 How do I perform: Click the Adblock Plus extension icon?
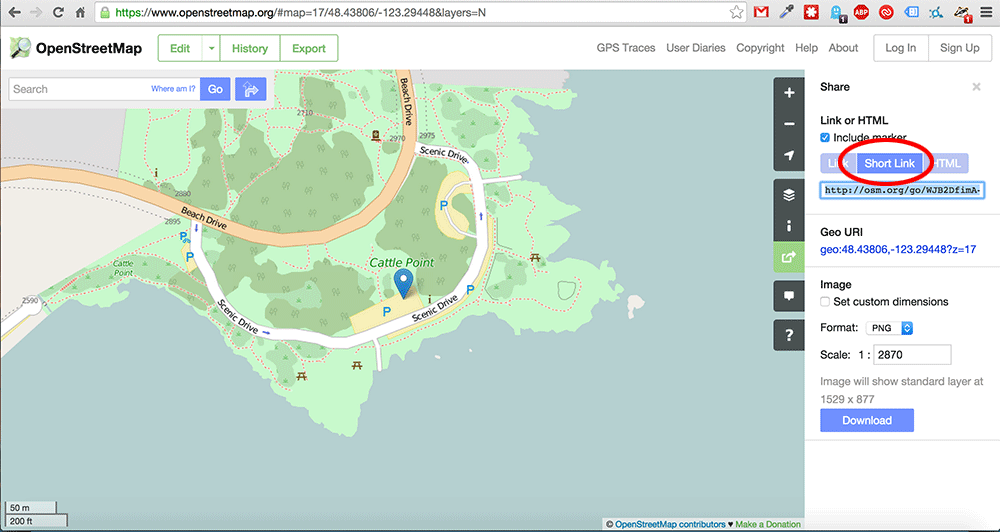[861, 12]
